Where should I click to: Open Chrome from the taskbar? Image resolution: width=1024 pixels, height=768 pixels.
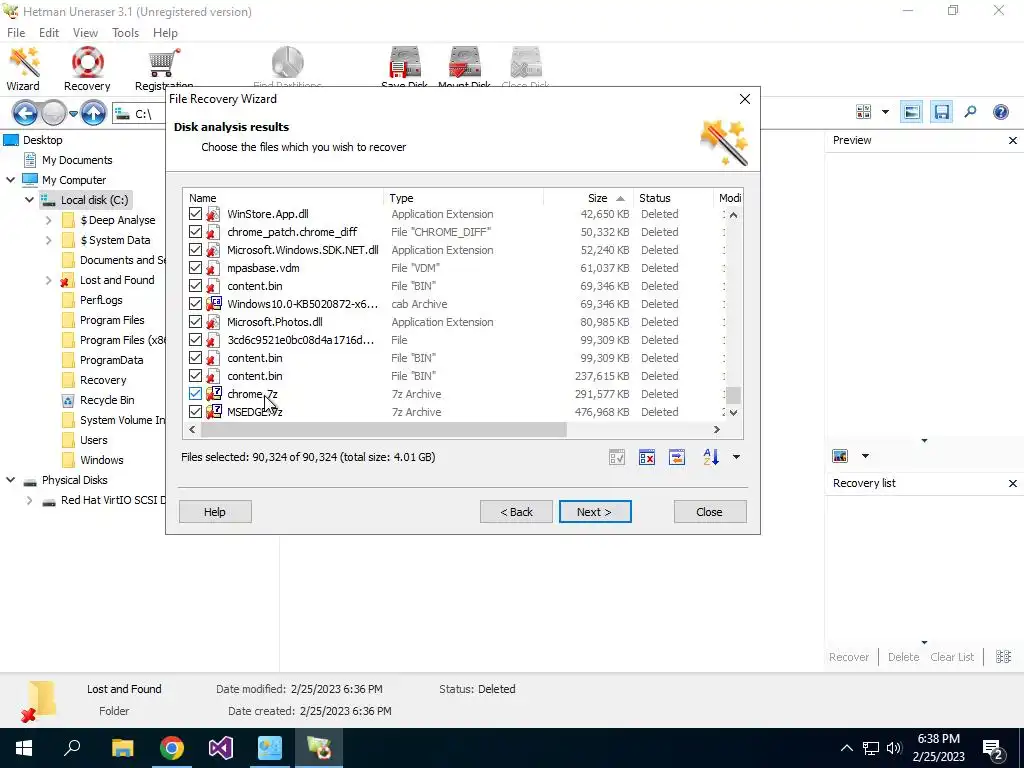tap(172, 748)
